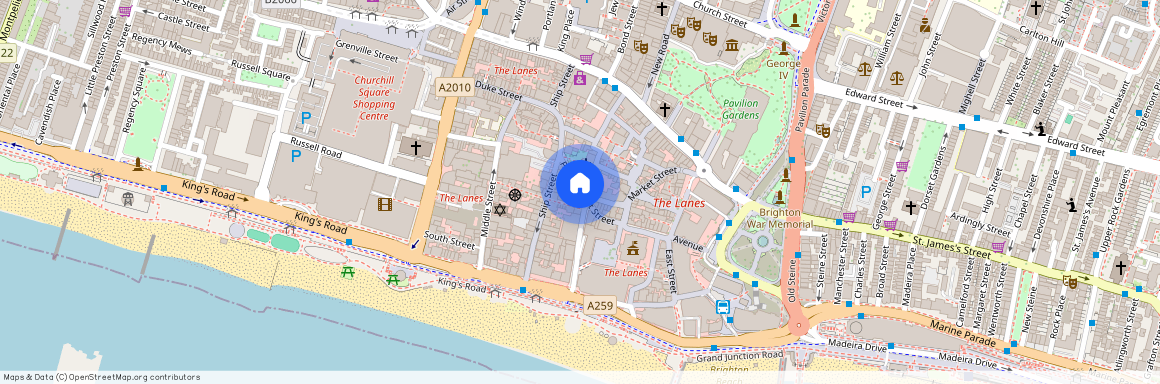The width and height of the screenshot is (1160, 384).
Task: Select the A259 road shield
Action: (600, 305)
